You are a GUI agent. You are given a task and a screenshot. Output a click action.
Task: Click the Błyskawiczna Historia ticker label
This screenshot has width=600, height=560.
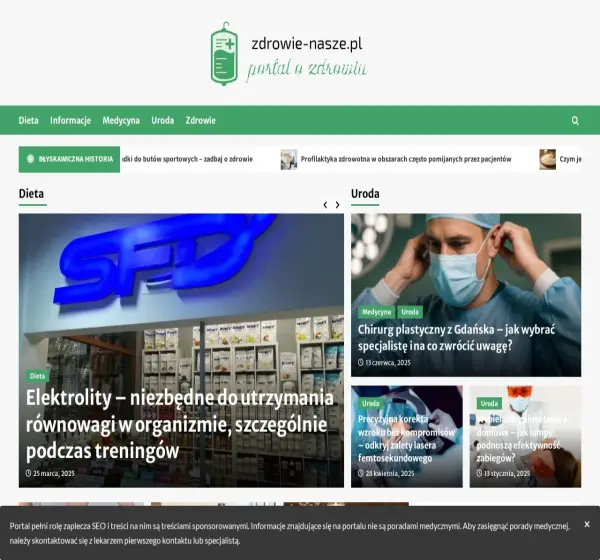tap(69, 159)
